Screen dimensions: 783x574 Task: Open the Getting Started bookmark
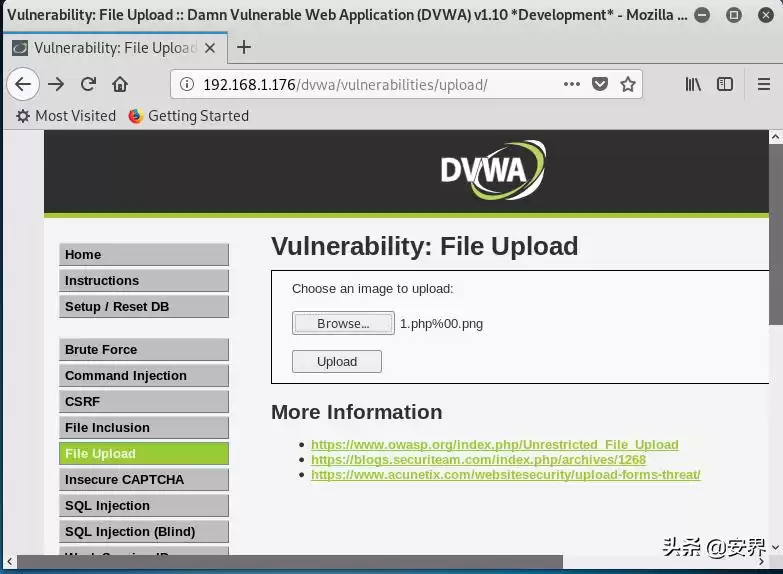tap(188, 116)
